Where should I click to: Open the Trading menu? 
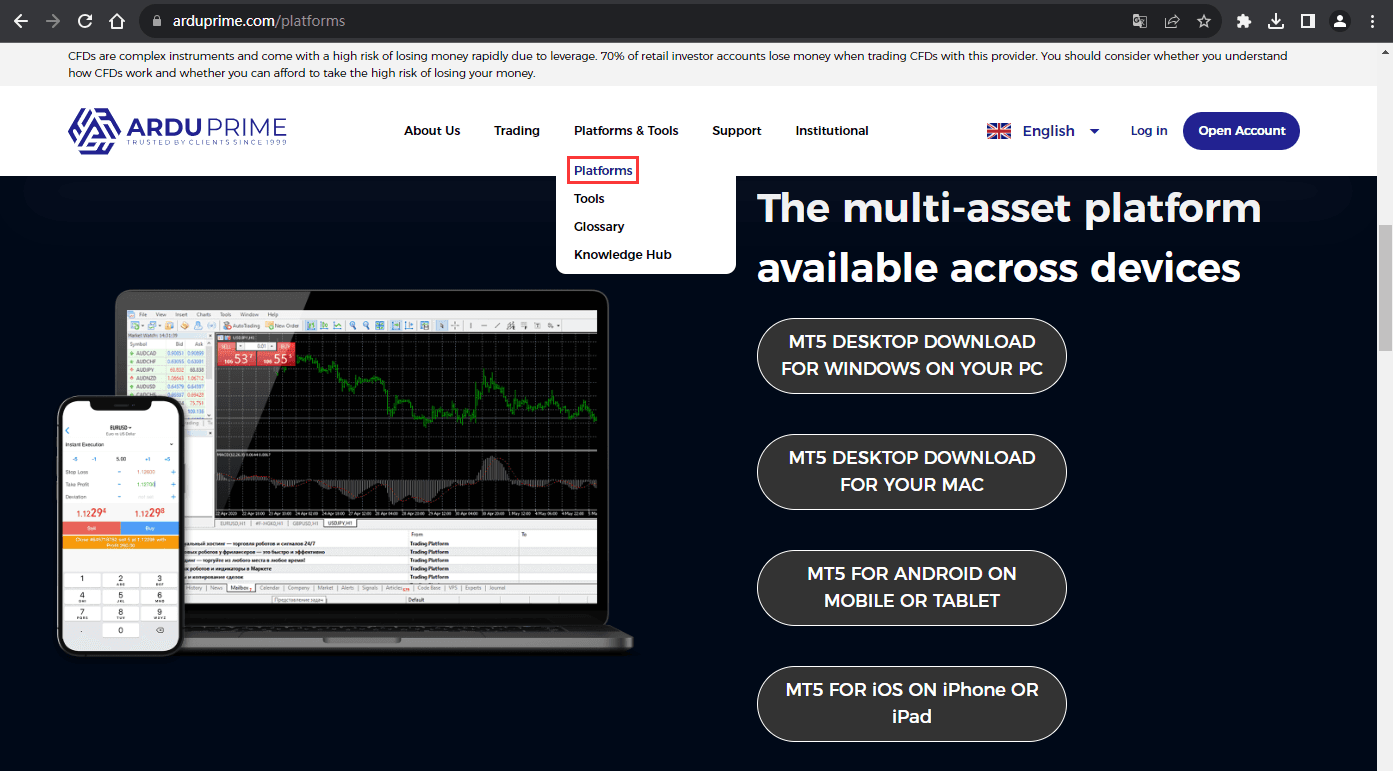click(x=517, y=131)
